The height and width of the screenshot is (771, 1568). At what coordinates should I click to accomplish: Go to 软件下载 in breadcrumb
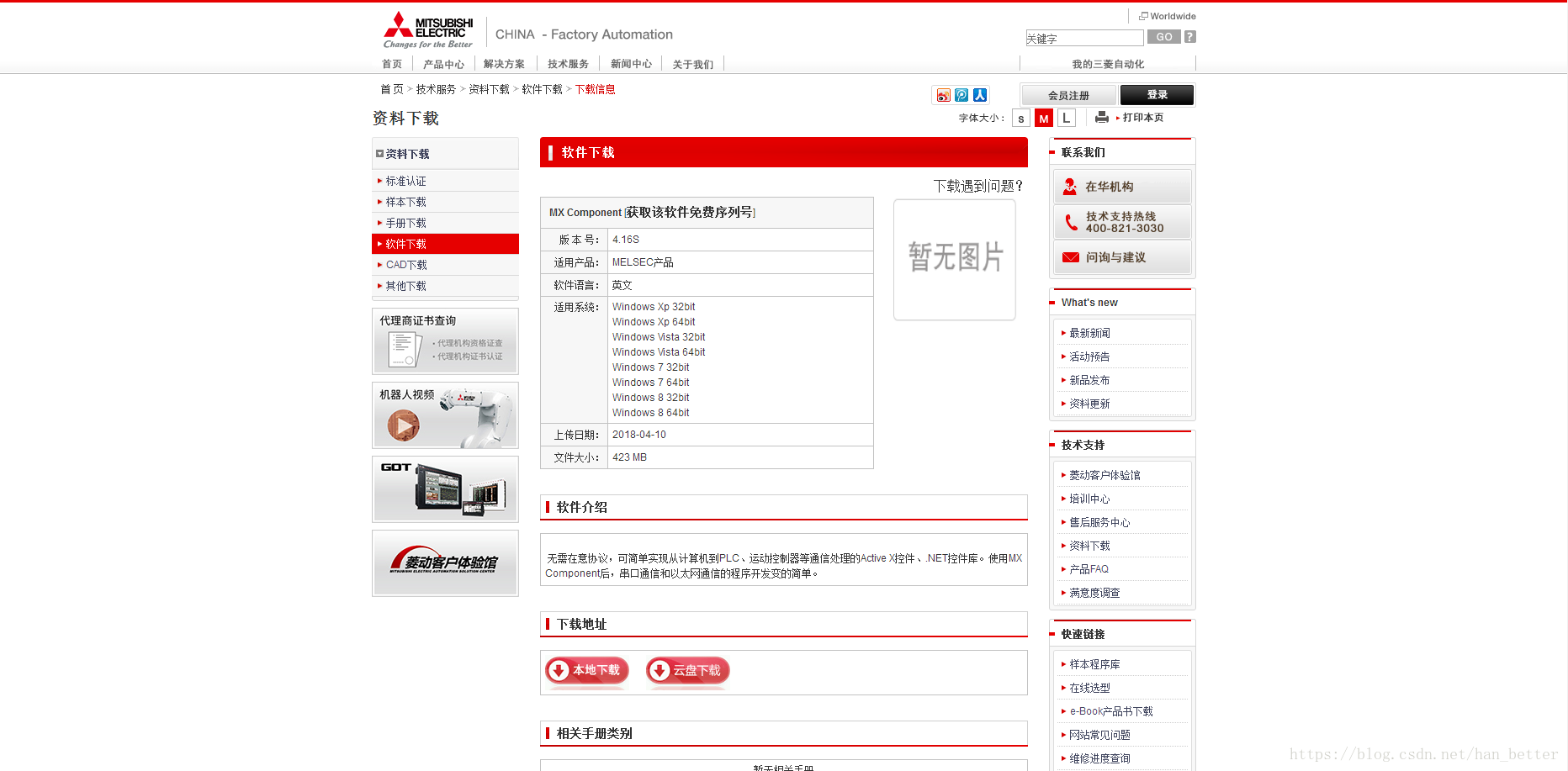(x=542, y=89)
